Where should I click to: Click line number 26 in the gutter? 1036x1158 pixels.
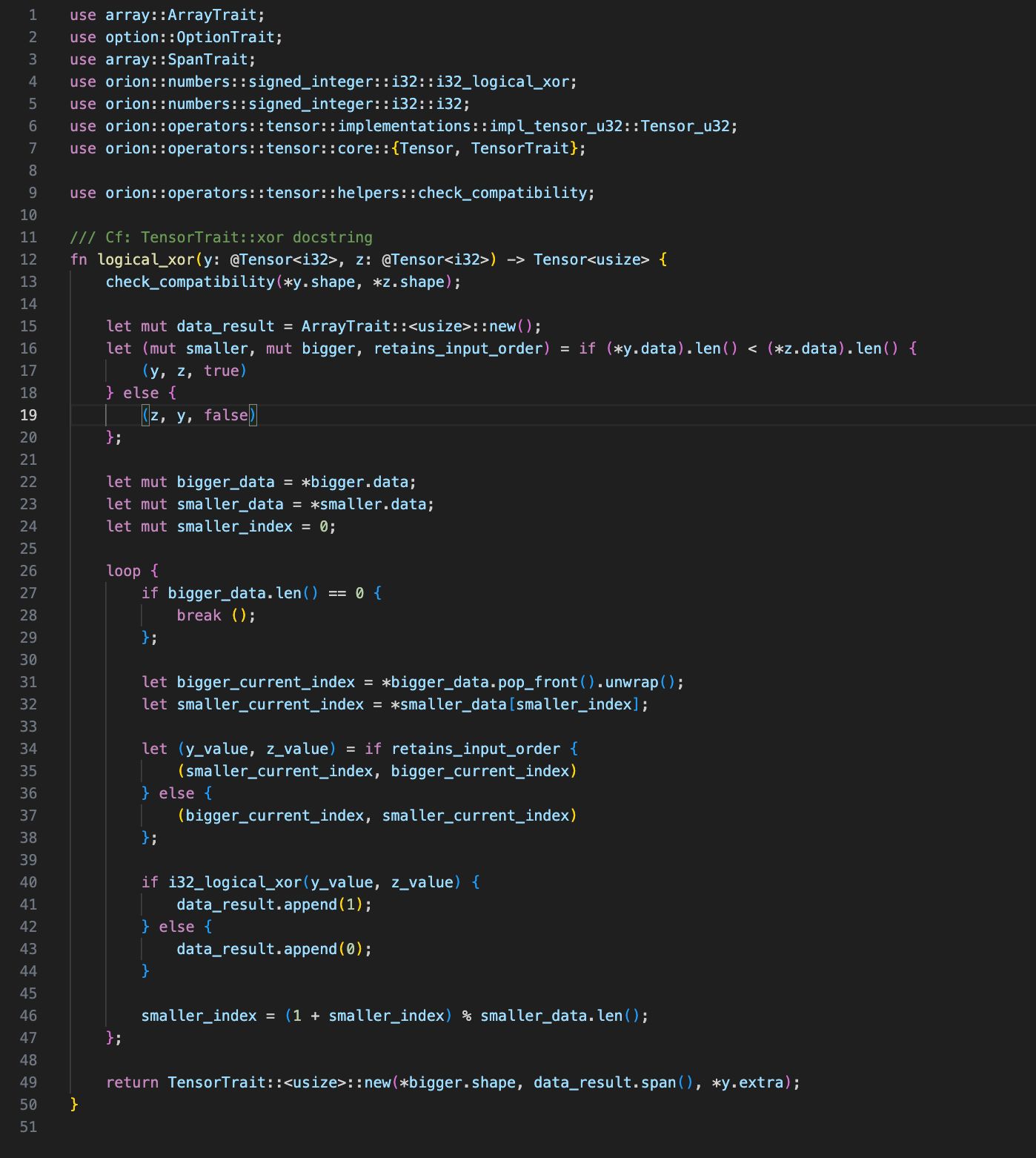click(x=28, y=571)
